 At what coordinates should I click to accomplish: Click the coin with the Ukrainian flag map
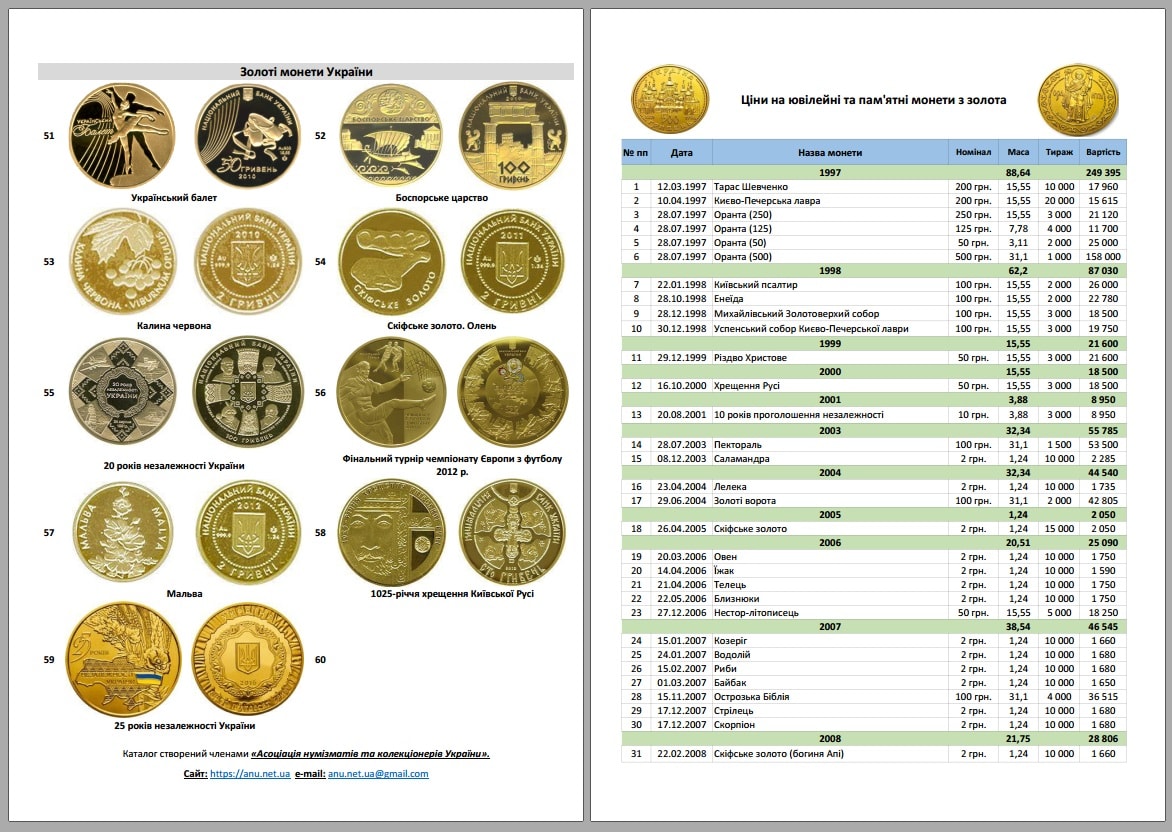[x=122, y=658]
